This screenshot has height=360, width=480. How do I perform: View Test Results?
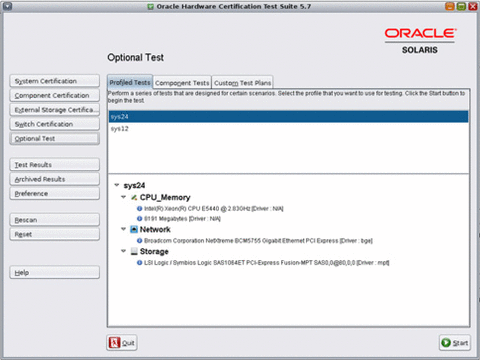(55, 165)
